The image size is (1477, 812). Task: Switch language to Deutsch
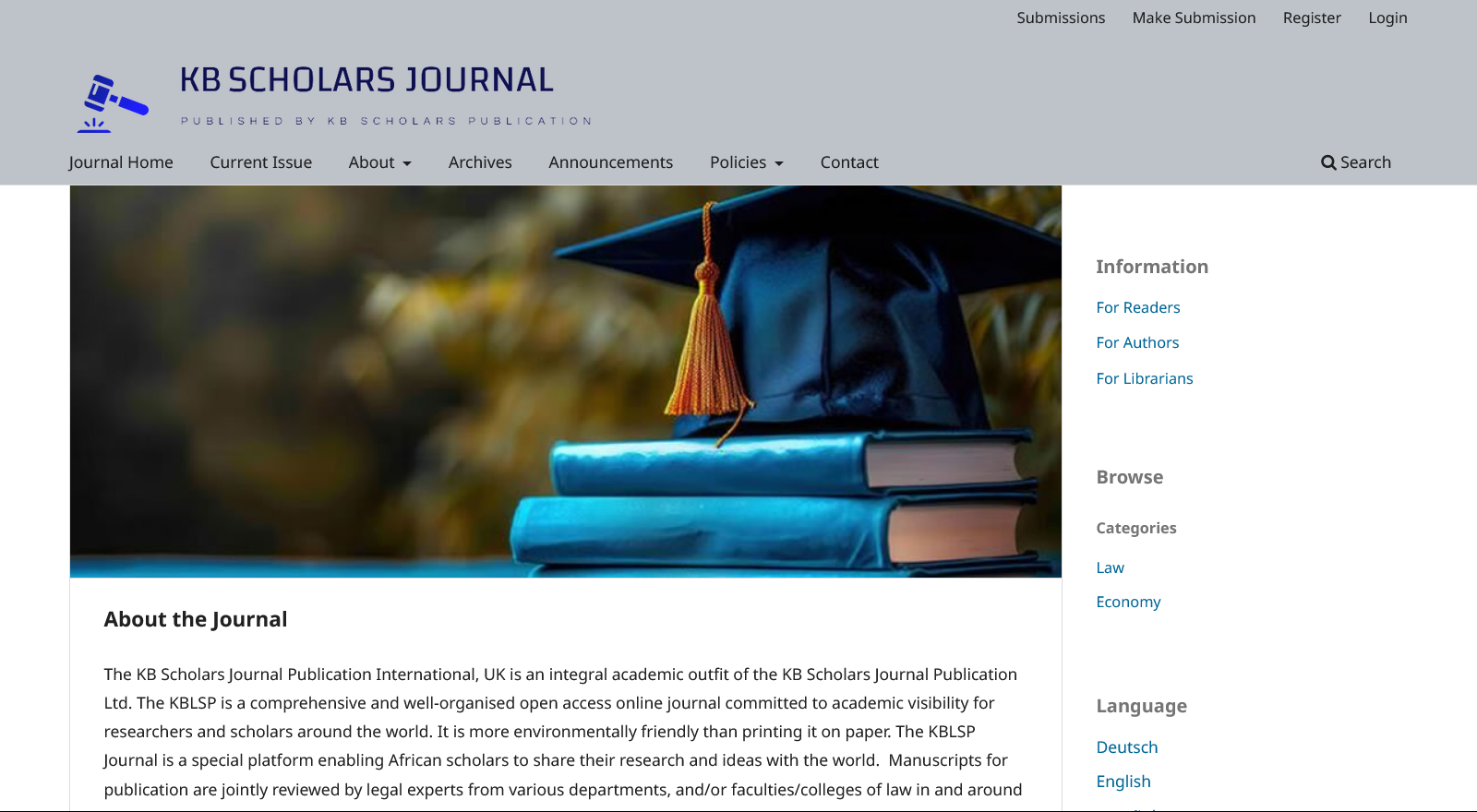point(1126,747)
